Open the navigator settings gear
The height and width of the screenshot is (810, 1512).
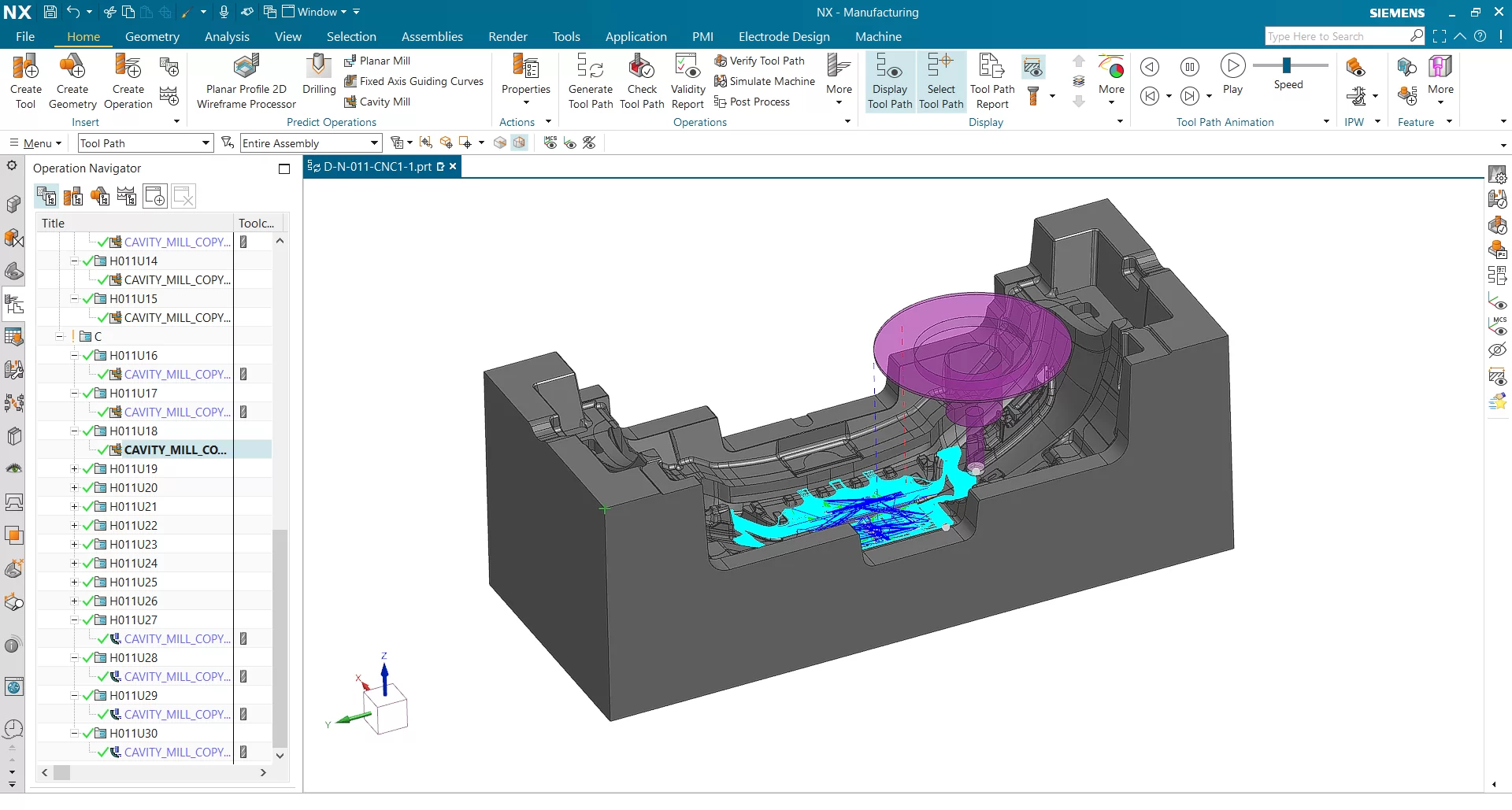12,166
